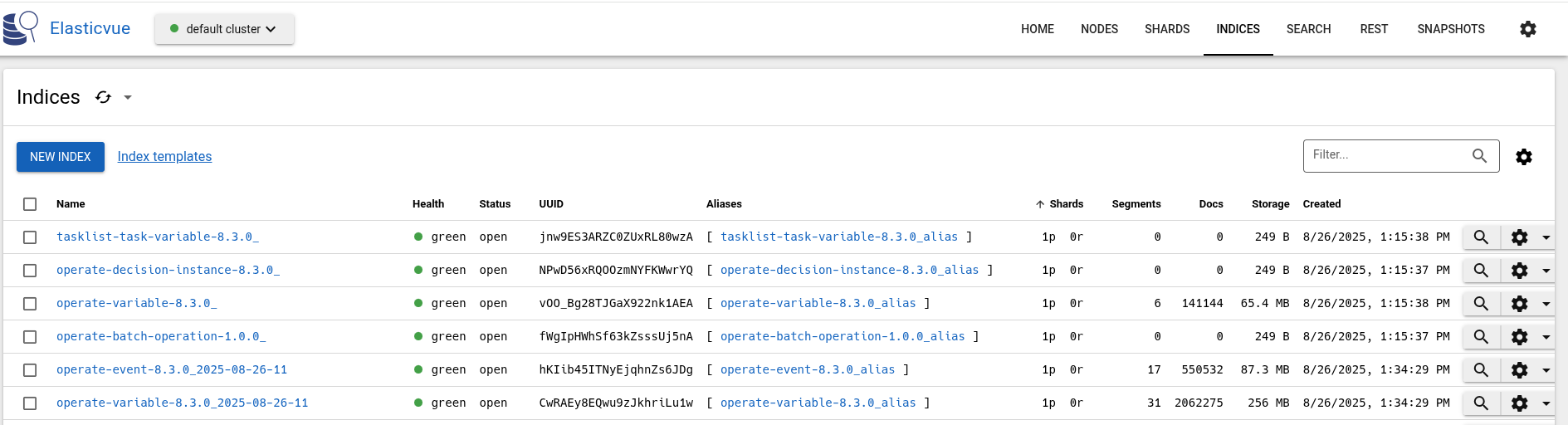Click the search magnifier inside Filter field
This screenshot has height=425, width=1568.
point(1479,155)
